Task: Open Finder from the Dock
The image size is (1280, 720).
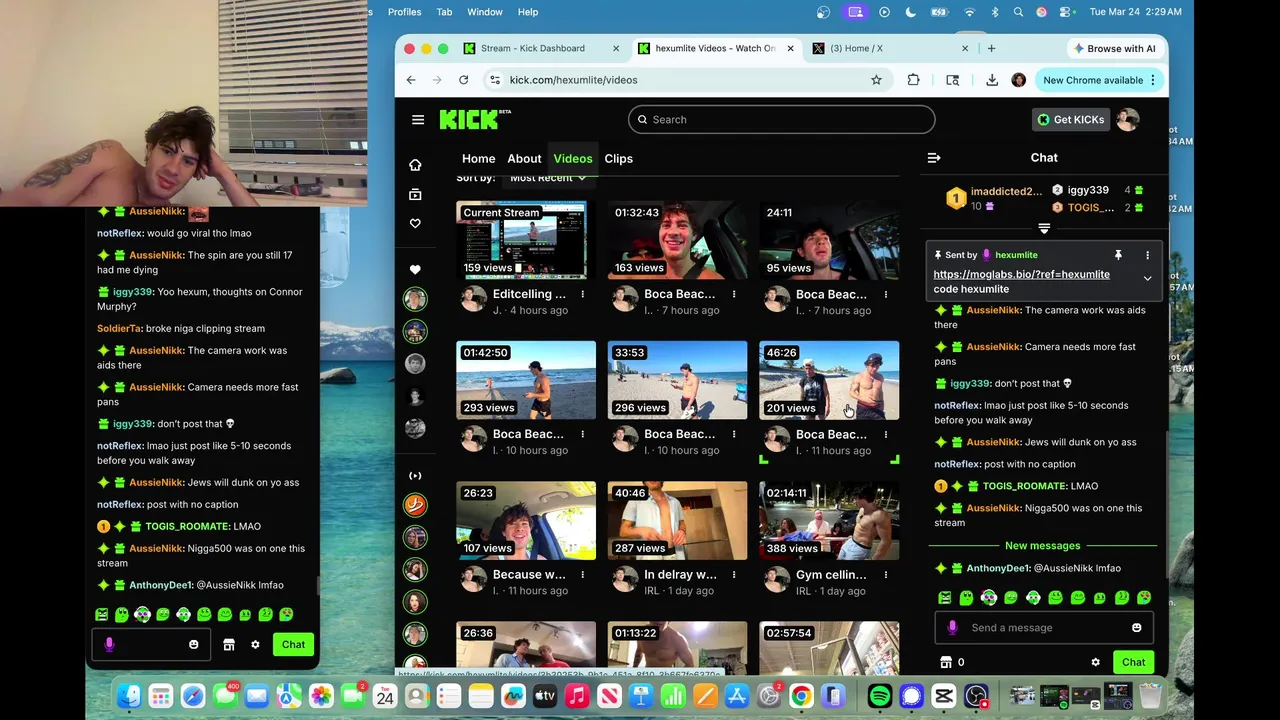Action: (x=129, y=696)
